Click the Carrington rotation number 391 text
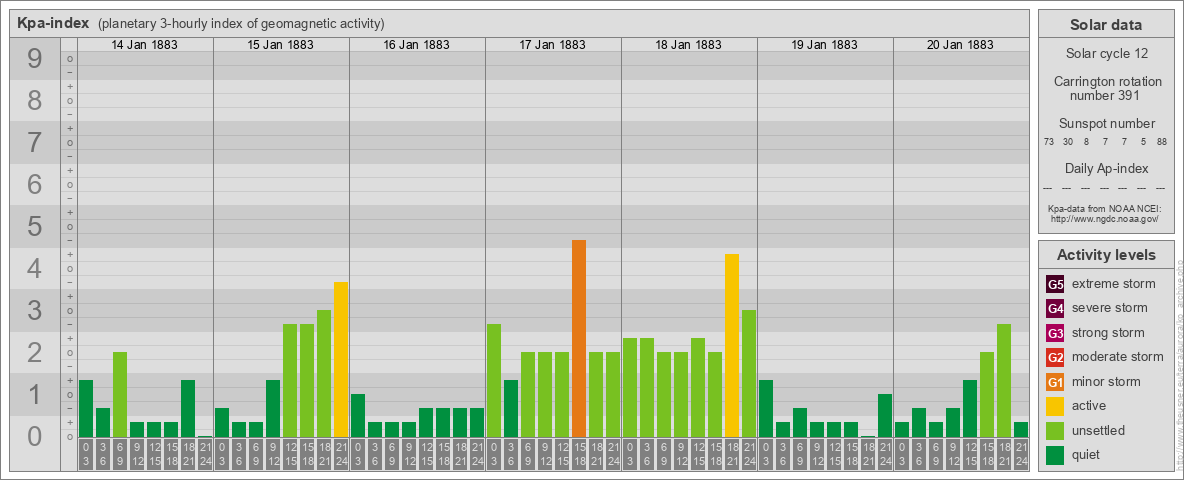 pos(1108,88)
